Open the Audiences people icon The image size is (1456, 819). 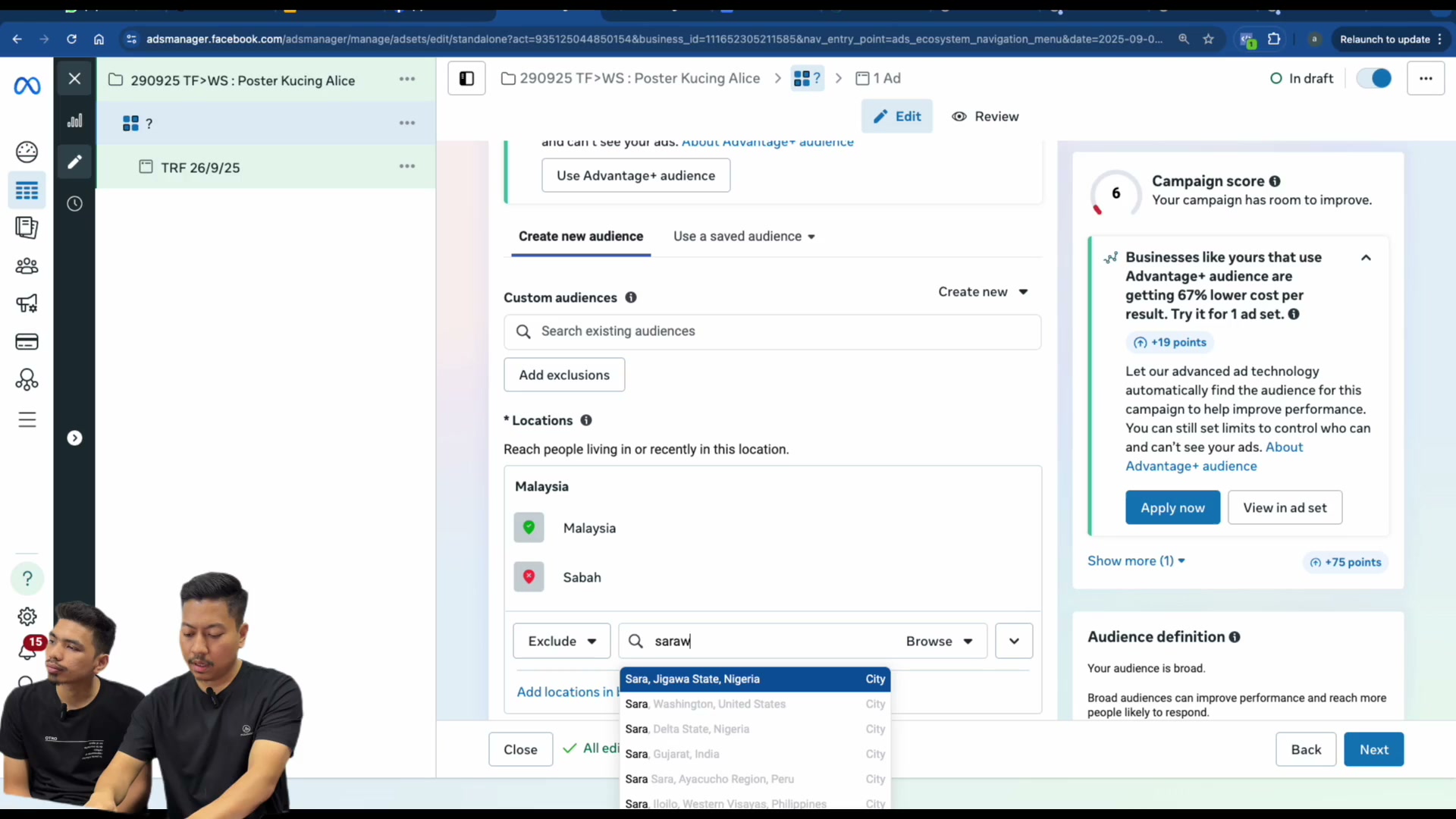point(27,266)
